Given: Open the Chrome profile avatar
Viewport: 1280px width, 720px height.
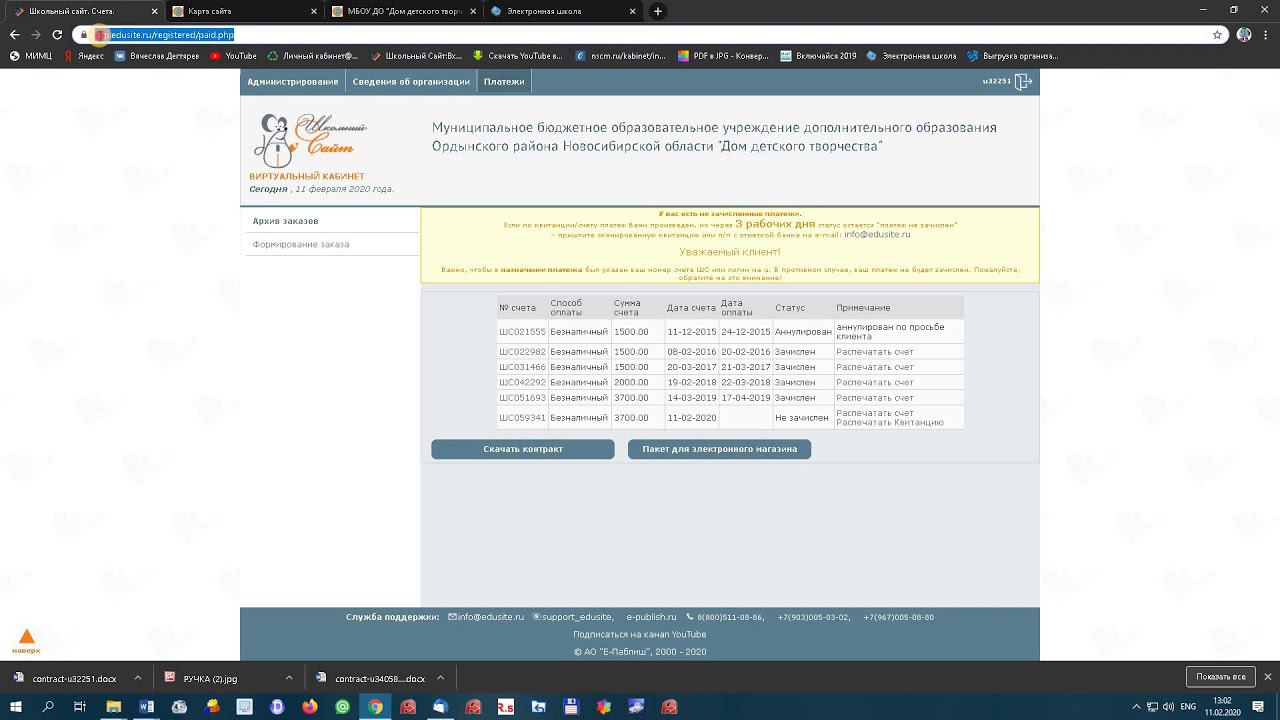Looking at the screenshot, I should click(x=1244, y=34).
